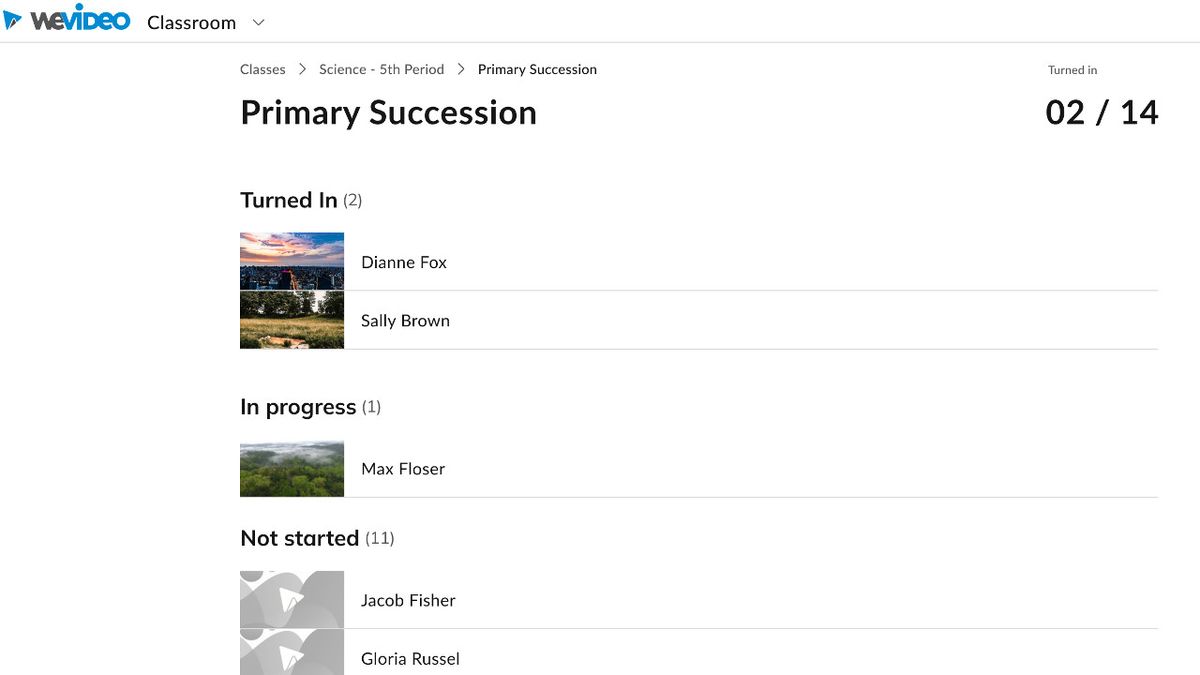The height and width of the screenshot is (675, 1200).
Task: Open Dianne Fox's student entry
Action: [404, 261]
